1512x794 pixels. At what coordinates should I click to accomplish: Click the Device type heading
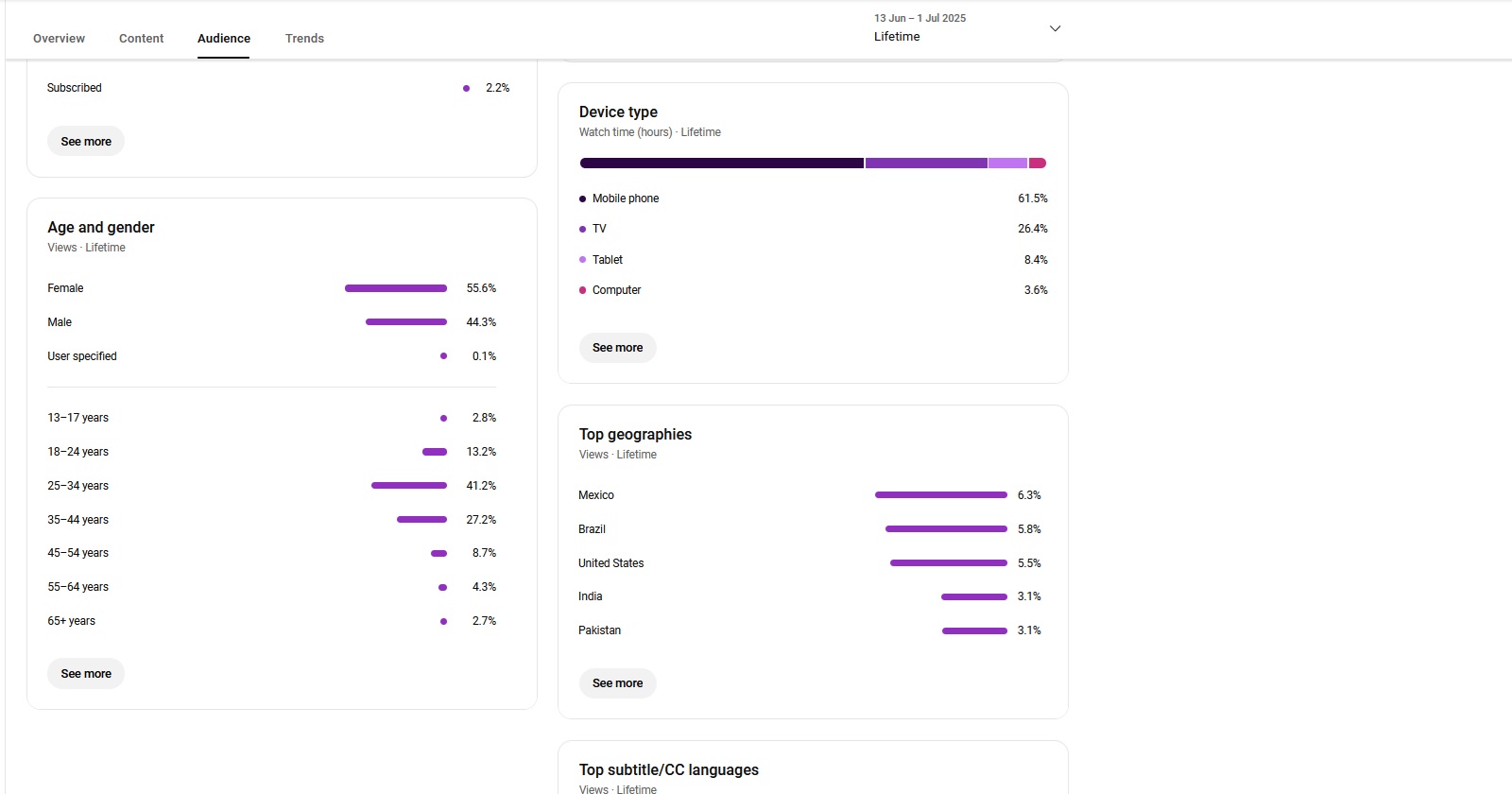(x=618, y=112)
